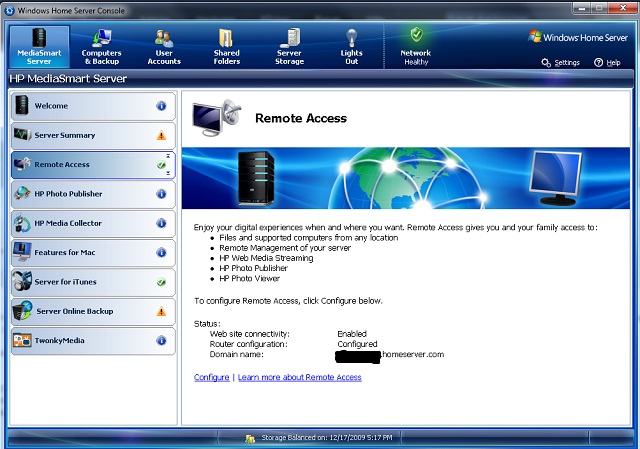This screenshot has height=449, width=640.
Task: Select the Welcome sidebar entry
Action: click(93, 106)
